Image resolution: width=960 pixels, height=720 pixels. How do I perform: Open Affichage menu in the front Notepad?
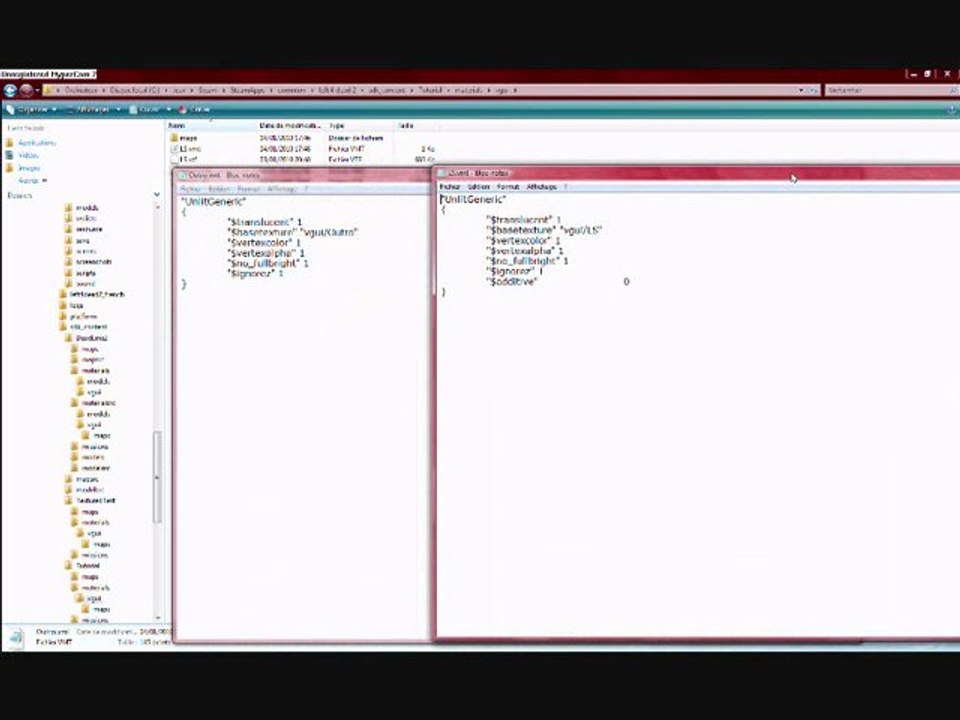542,187
